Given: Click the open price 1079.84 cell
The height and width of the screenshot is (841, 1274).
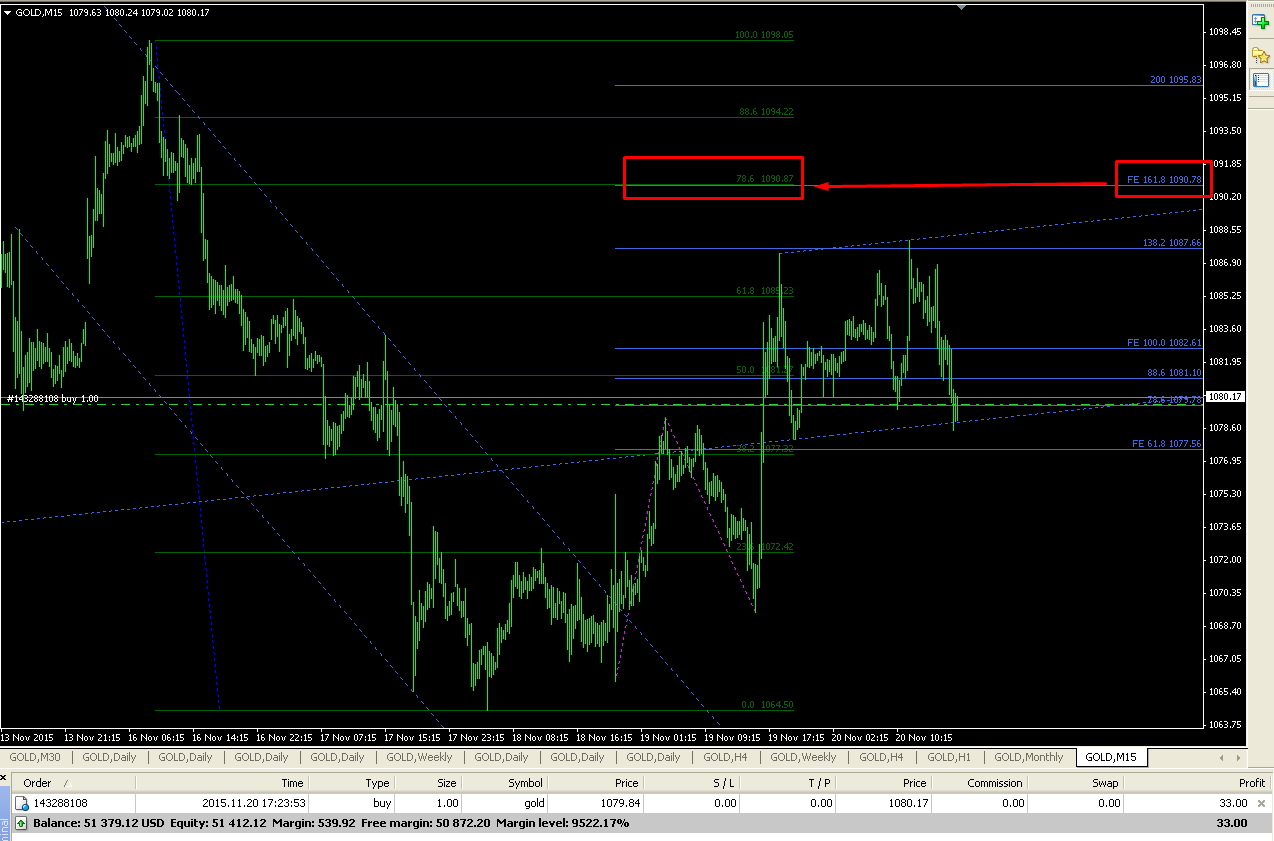Looking at the screenshot, I should coord(619,803).
